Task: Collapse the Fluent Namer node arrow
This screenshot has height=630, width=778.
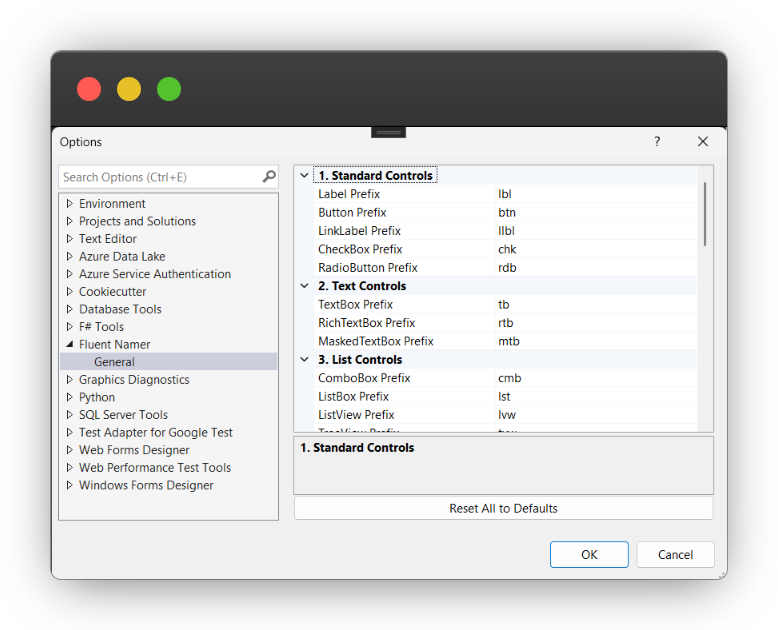Action: [69, 344]
